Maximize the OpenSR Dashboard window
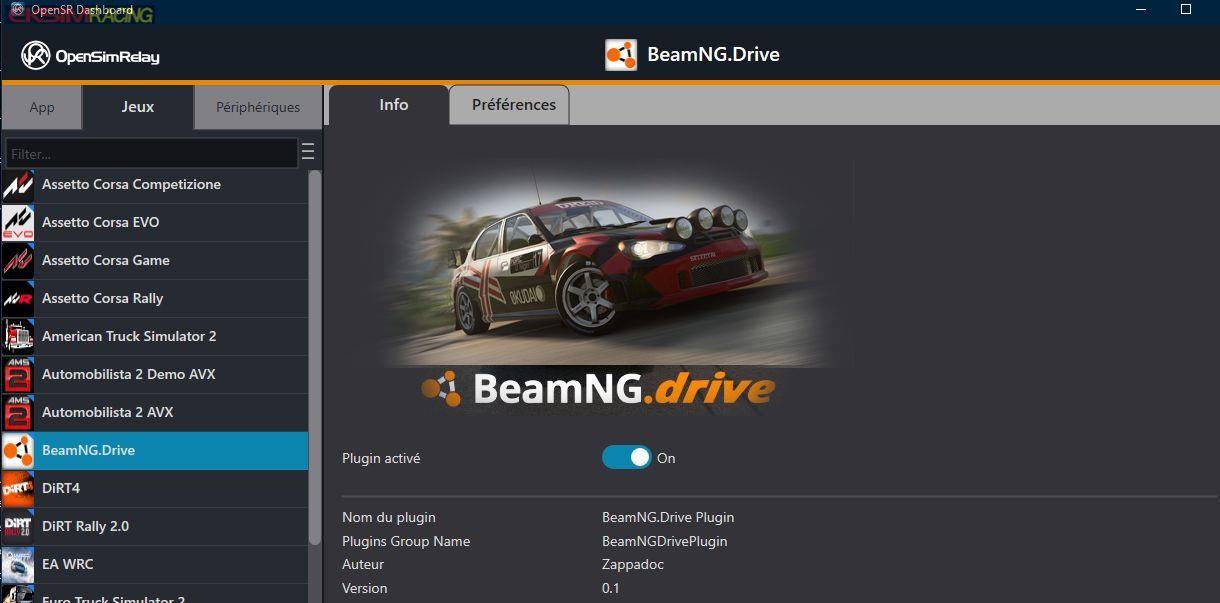The width and height of the screenshot is (1220, 603). (x=1186, y=9)
